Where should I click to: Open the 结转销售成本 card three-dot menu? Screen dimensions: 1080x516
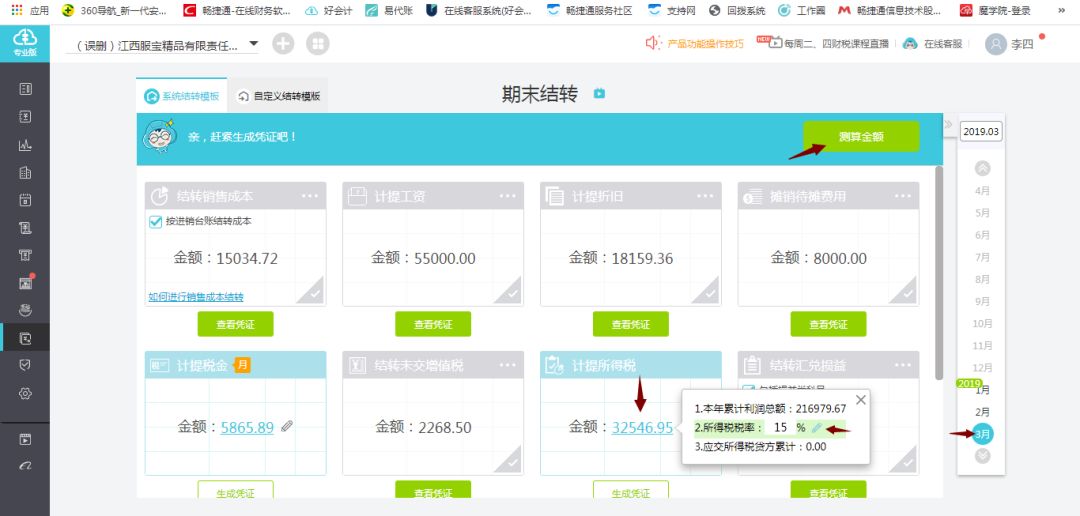coord(310,196)
